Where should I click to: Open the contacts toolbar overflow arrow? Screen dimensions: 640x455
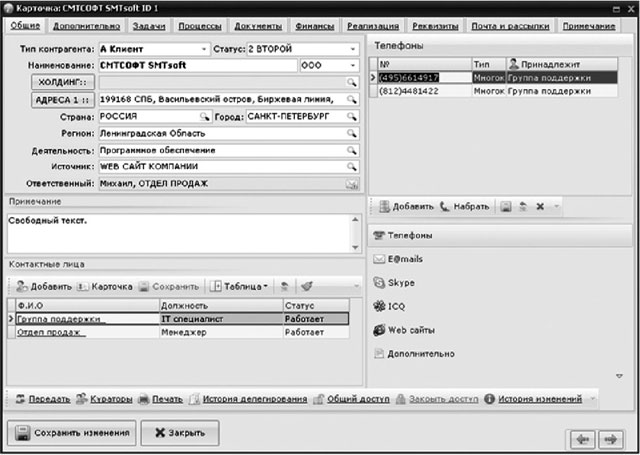[x=357, y=287]
